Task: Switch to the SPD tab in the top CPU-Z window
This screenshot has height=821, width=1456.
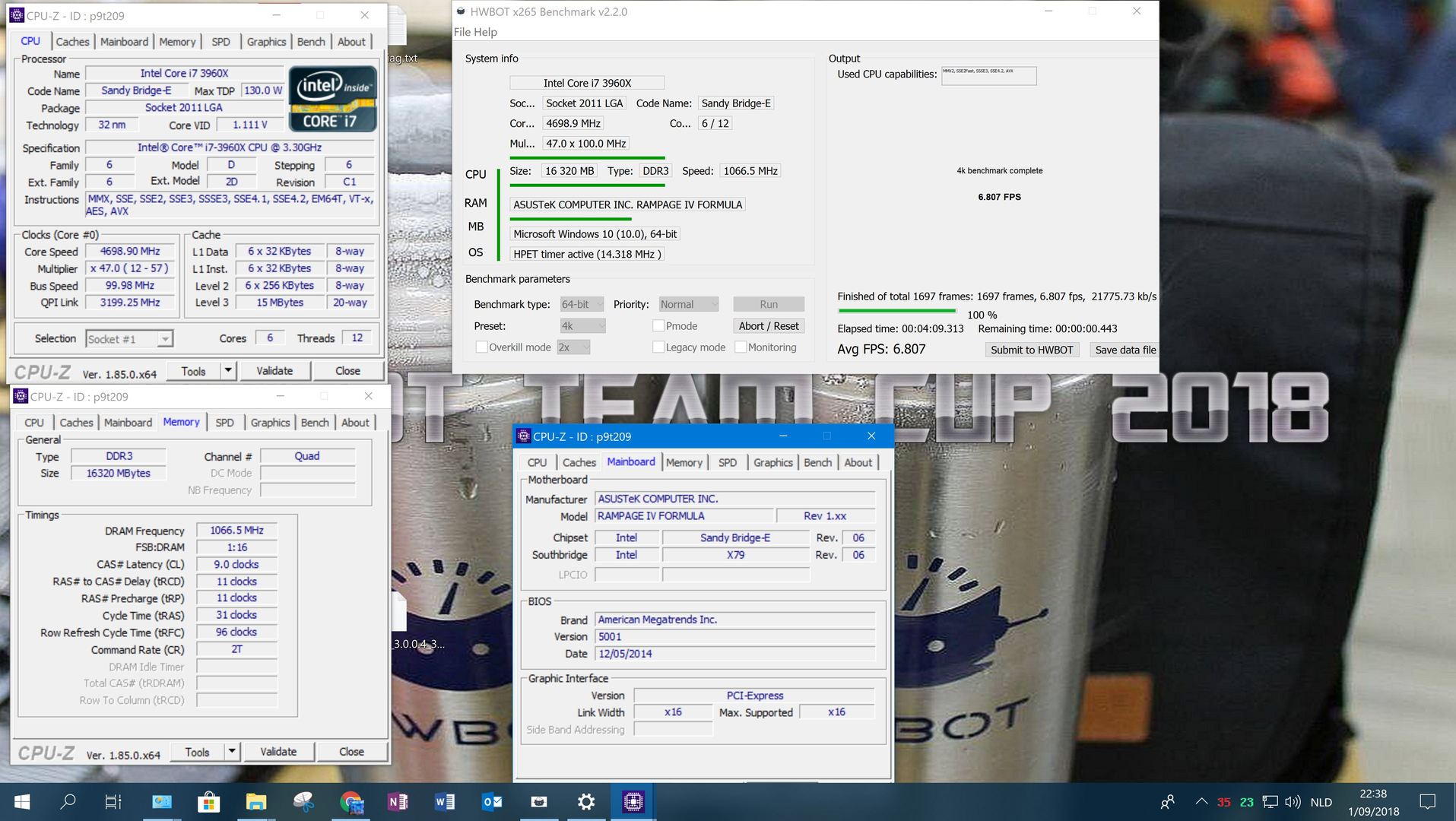Action: (220, 42)
